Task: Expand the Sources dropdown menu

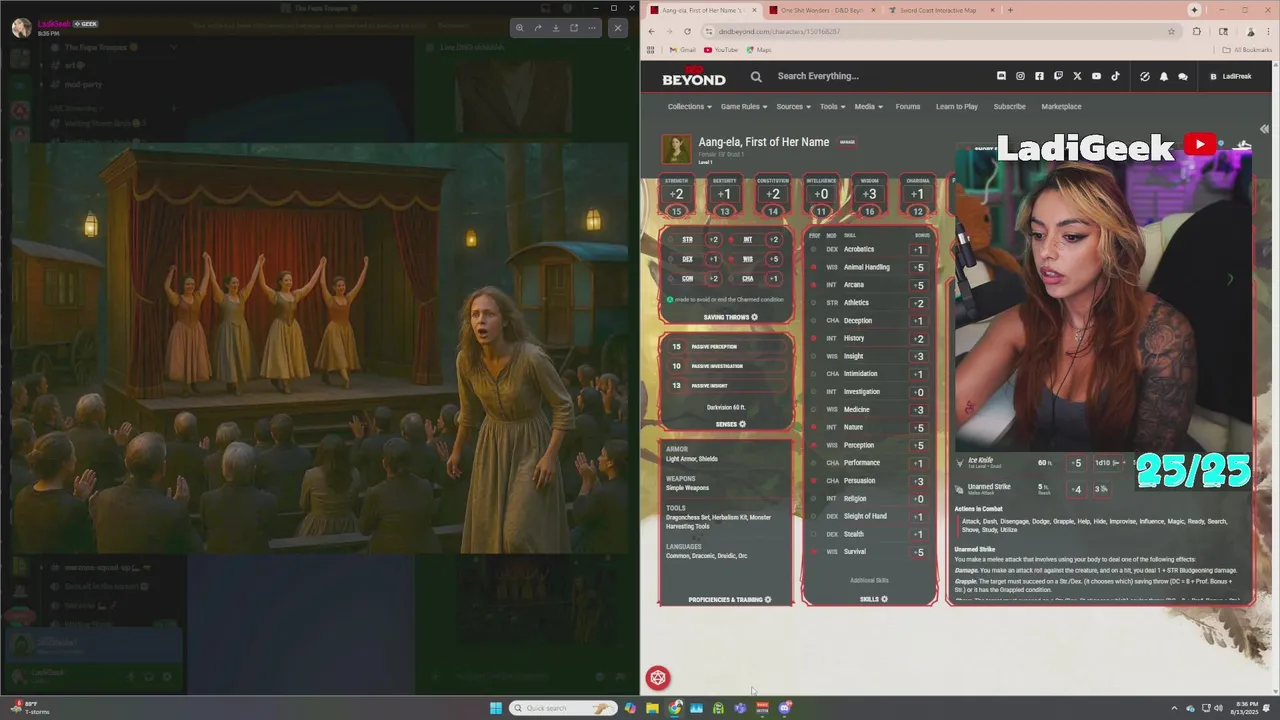Action: click(x=793, y=106)
